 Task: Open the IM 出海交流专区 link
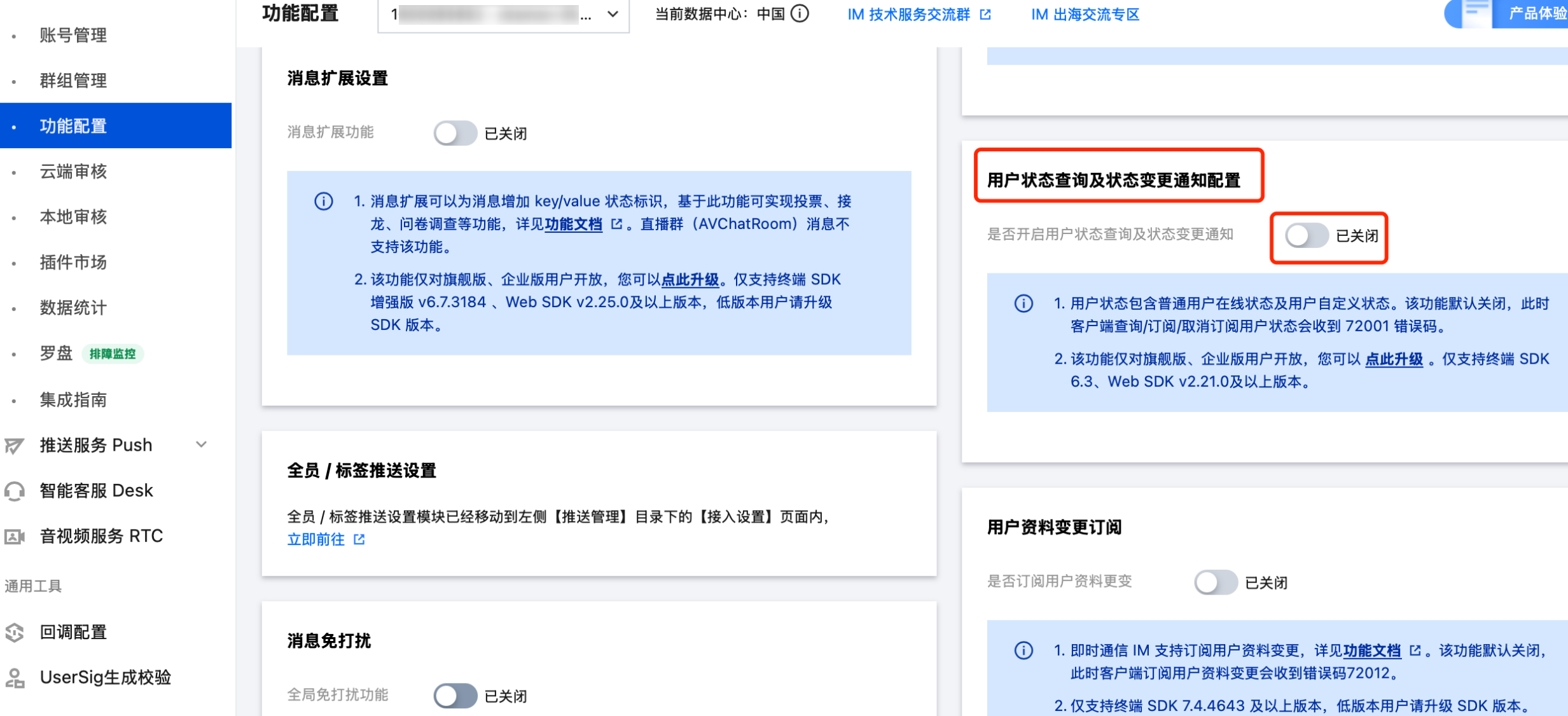(x=1085, y=14)
